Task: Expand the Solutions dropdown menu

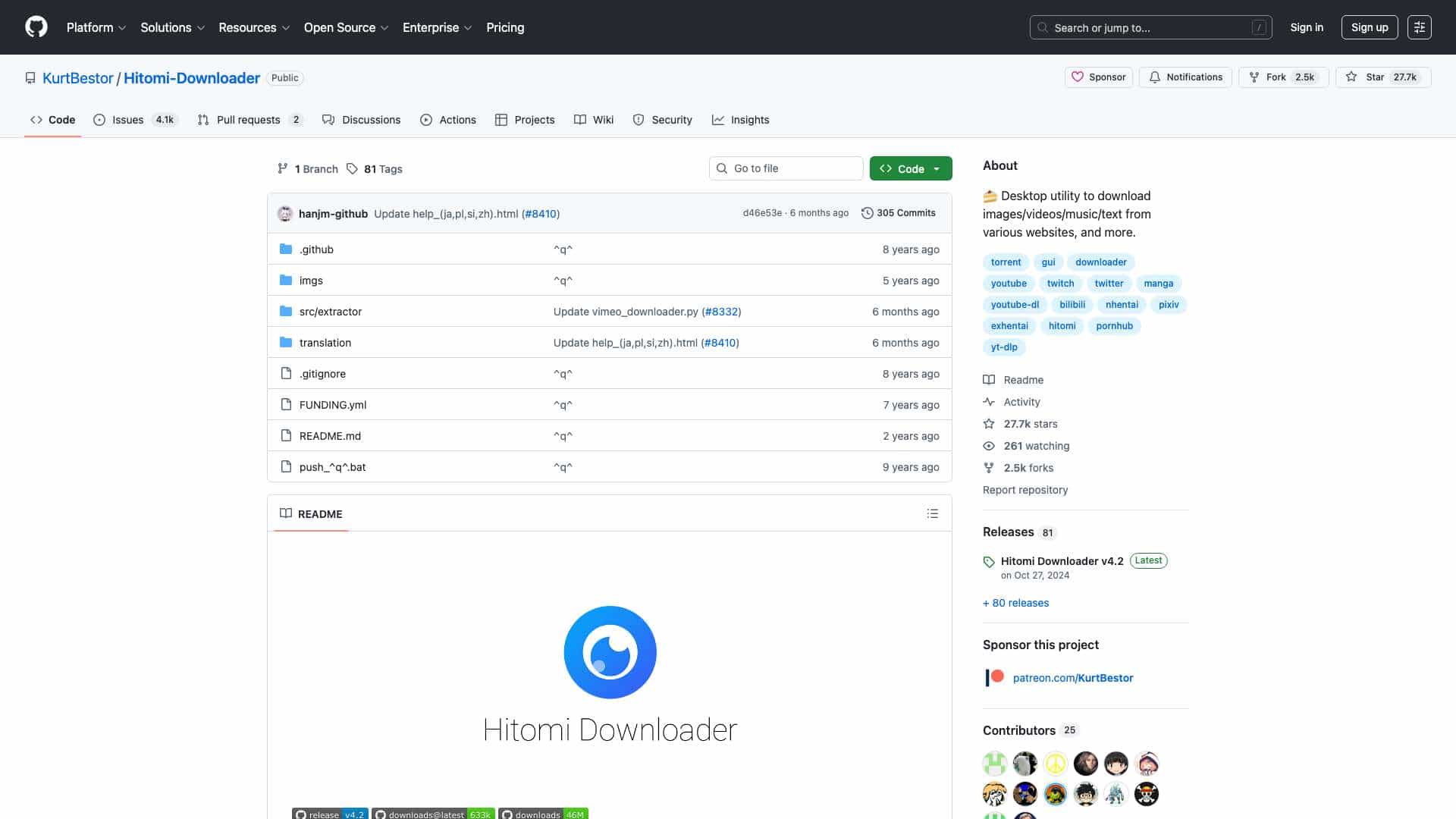Action: [172, 27]
